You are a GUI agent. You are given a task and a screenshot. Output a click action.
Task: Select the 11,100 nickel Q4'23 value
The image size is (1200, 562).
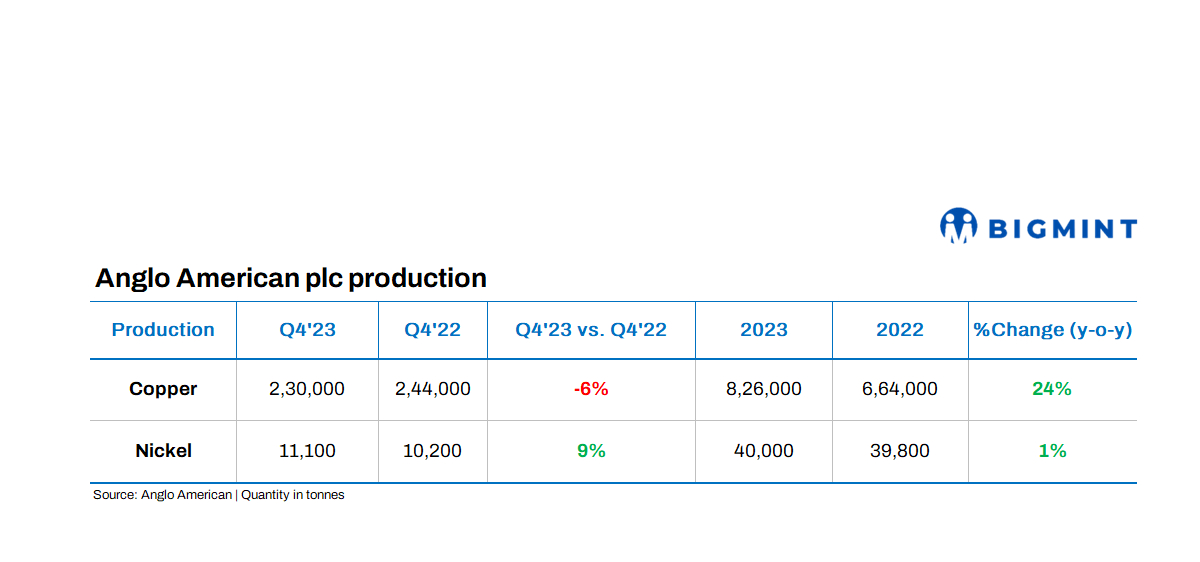point(307,451)
